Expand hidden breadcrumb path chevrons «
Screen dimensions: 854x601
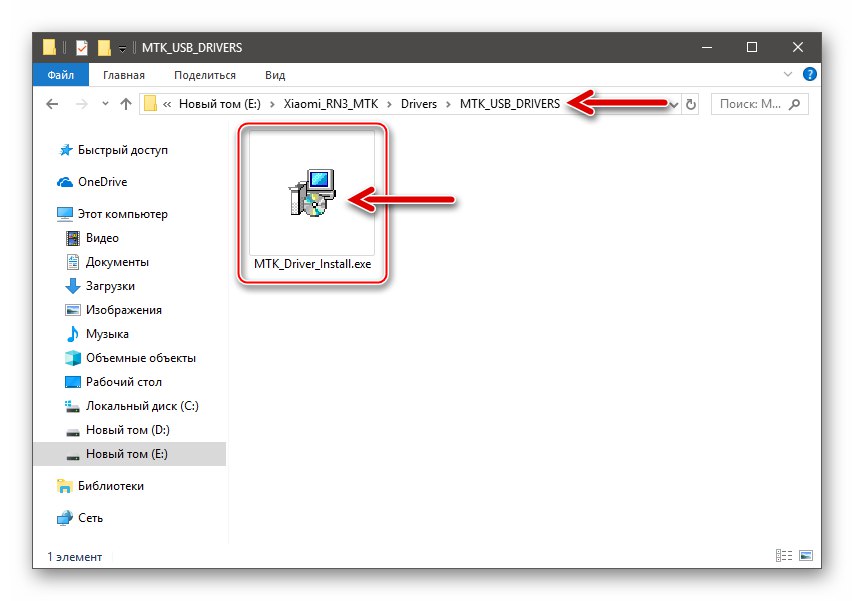click(167, 104)
